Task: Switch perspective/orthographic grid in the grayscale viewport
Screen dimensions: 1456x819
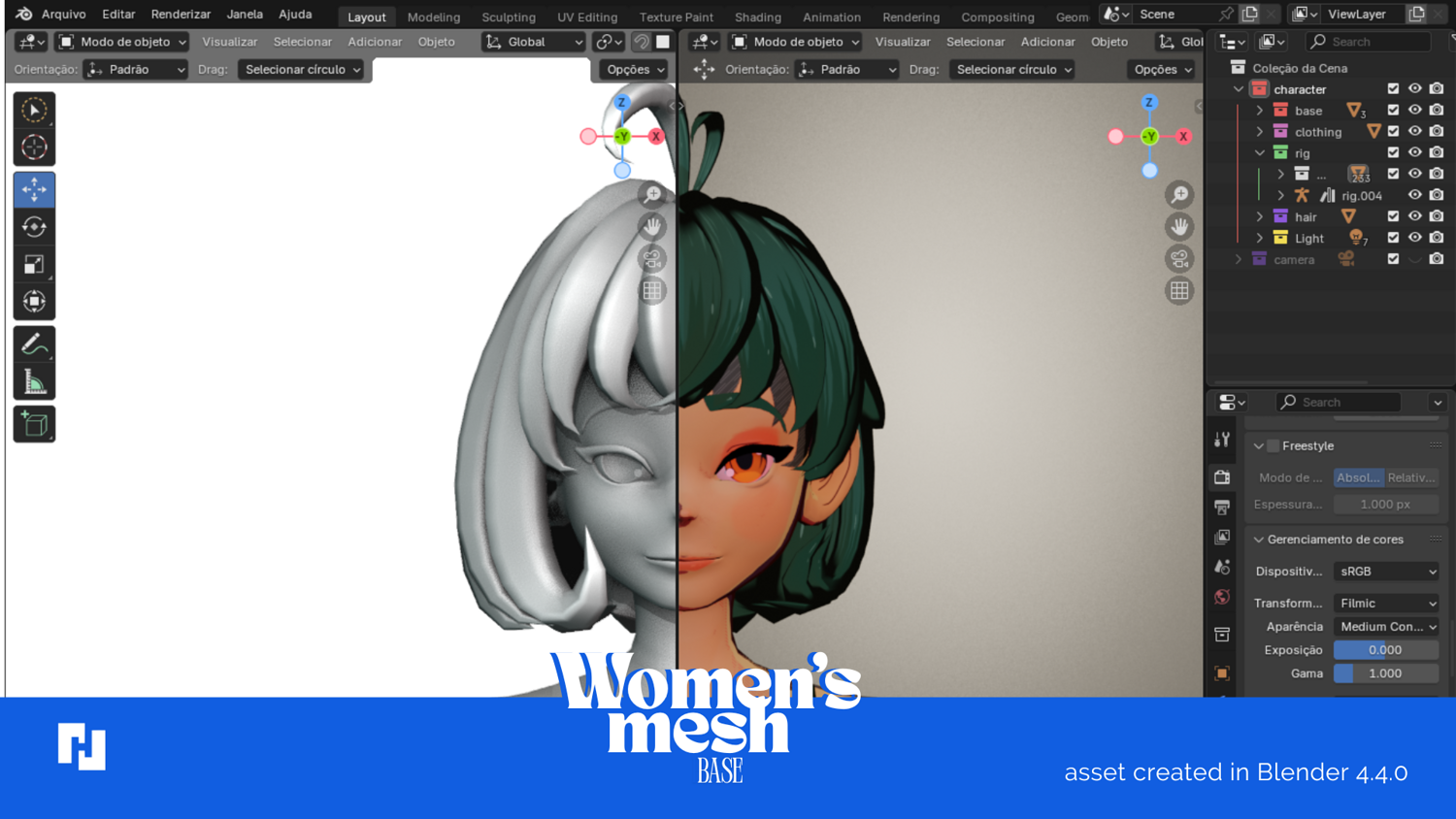Action: 652,291
